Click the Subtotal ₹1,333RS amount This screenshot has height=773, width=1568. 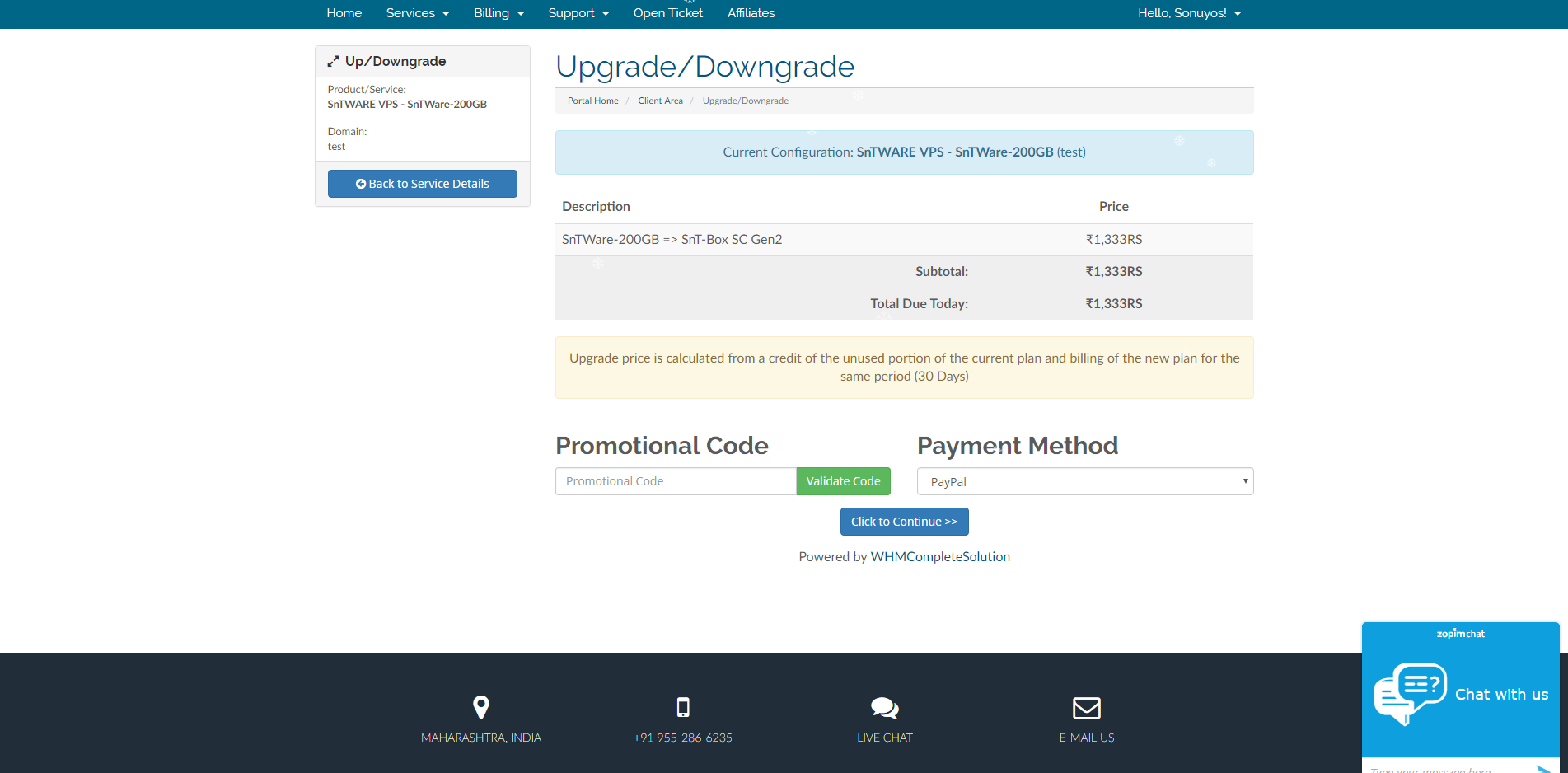pos(1114,272)
